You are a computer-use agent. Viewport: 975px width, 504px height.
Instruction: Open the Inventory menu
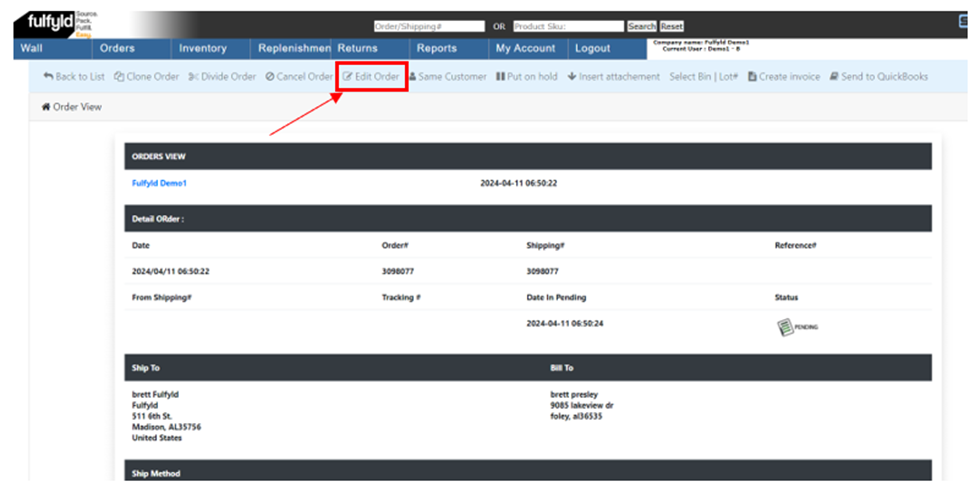coord(202,48)
